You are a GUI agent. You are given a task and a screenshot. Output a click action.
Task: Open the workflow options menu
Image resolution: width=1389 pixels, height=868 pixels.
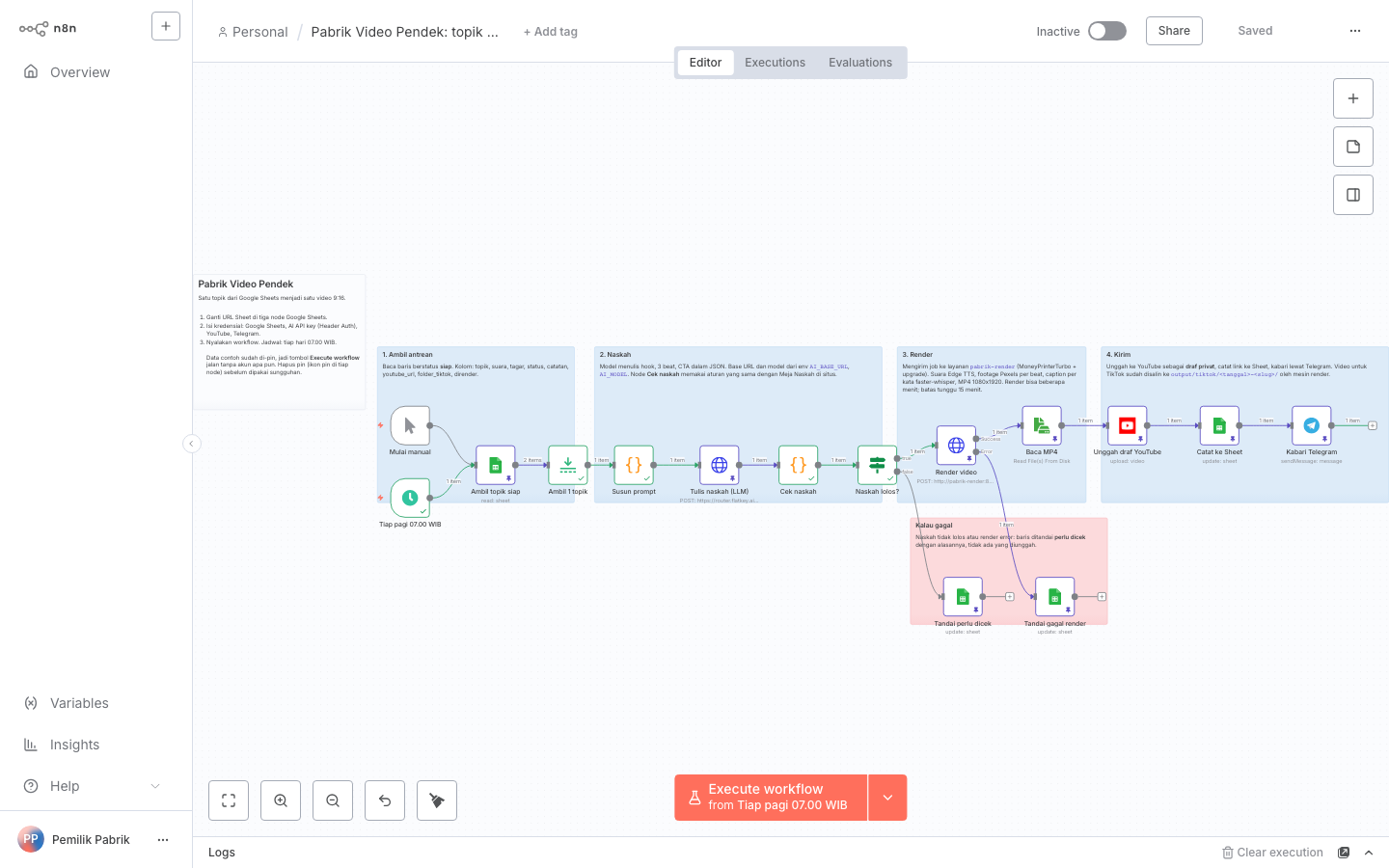tap(1355, 31)
